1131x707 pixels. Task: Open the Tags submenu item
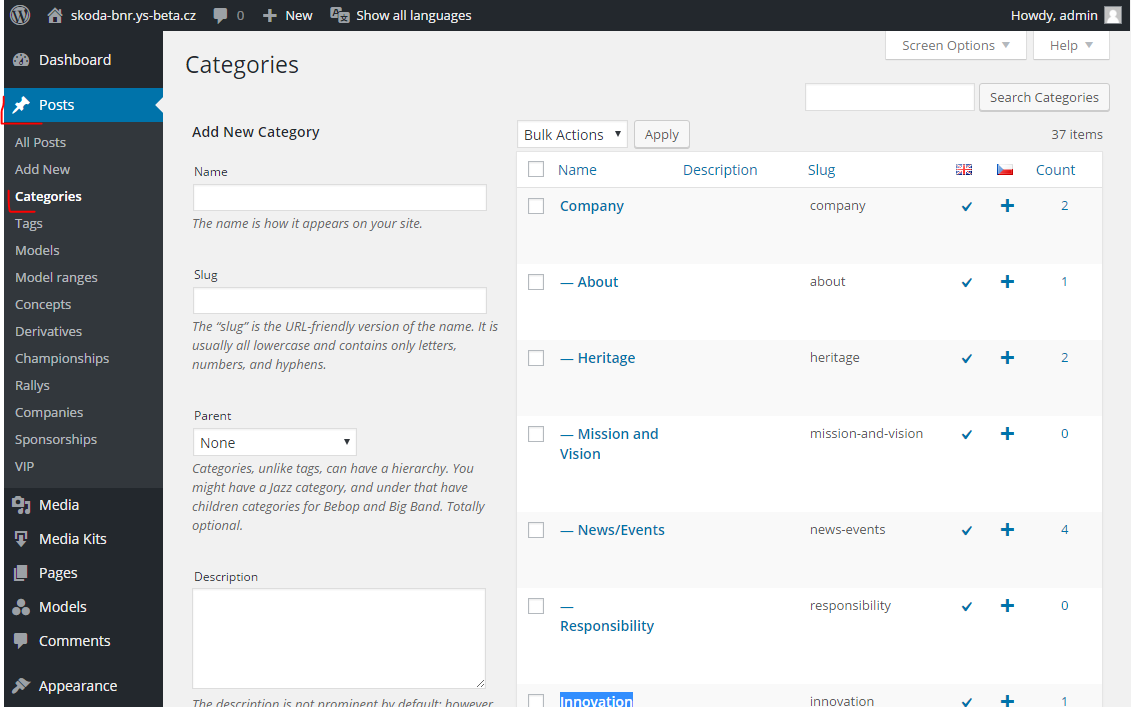click(29, 223)
